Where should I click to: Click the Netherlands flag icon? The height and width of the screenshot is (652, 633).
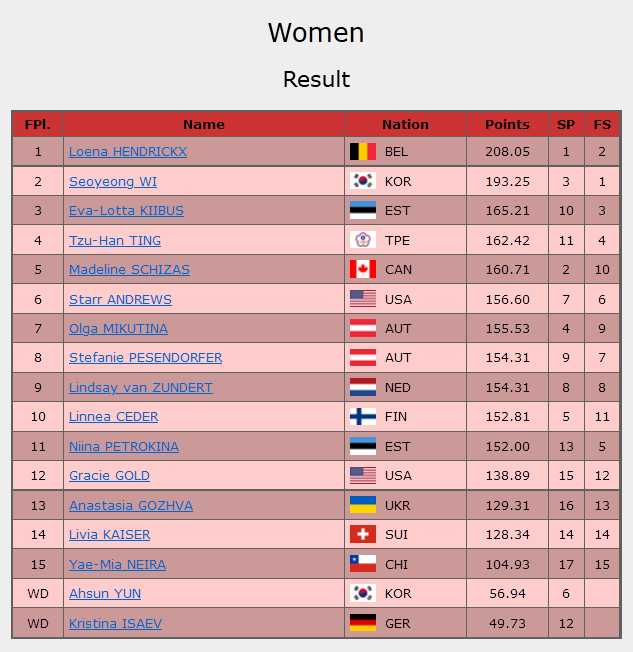pos(362,387)
